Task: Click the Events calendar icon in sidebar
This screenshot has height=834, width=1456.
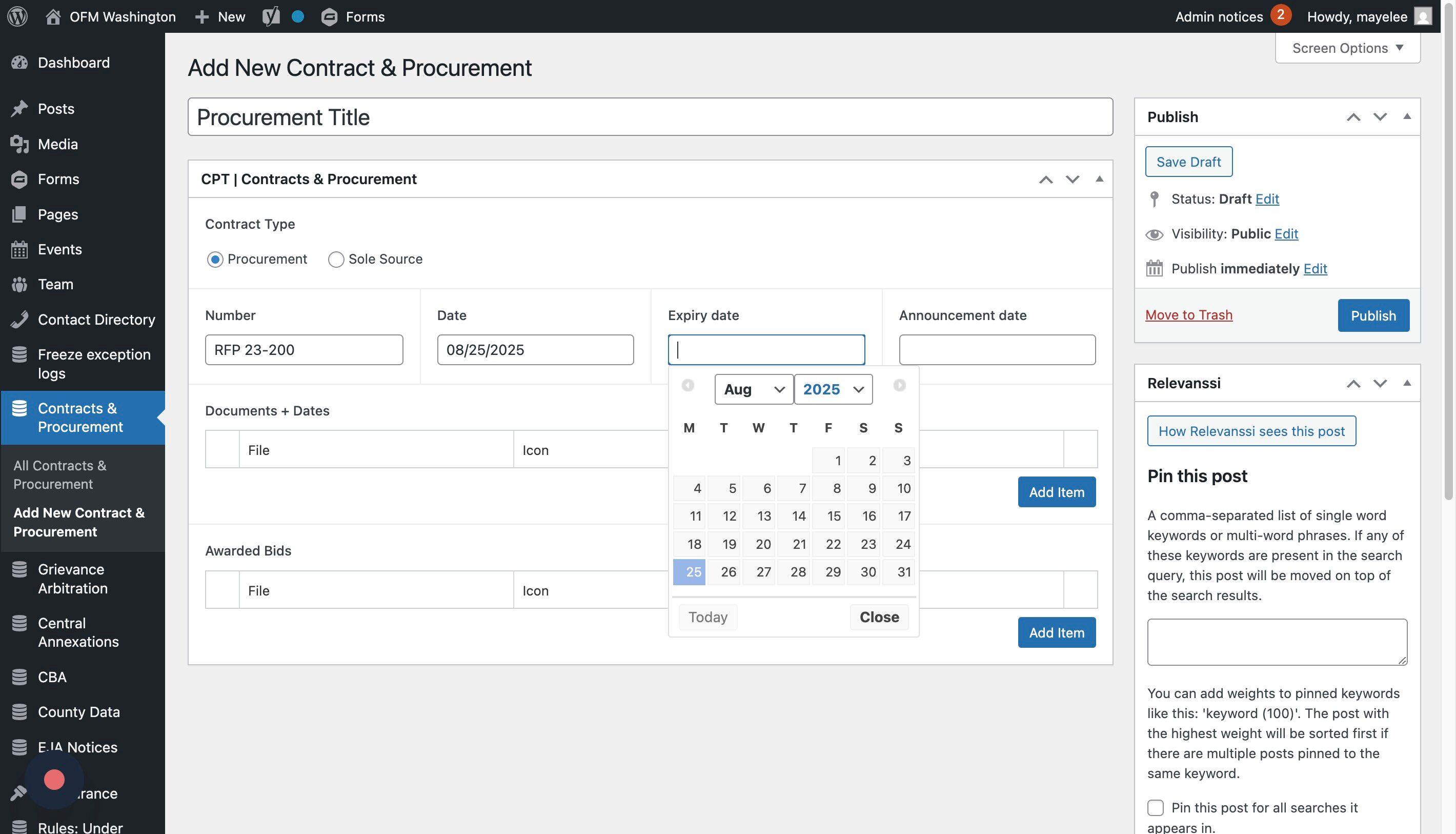Action: [19, 249]
